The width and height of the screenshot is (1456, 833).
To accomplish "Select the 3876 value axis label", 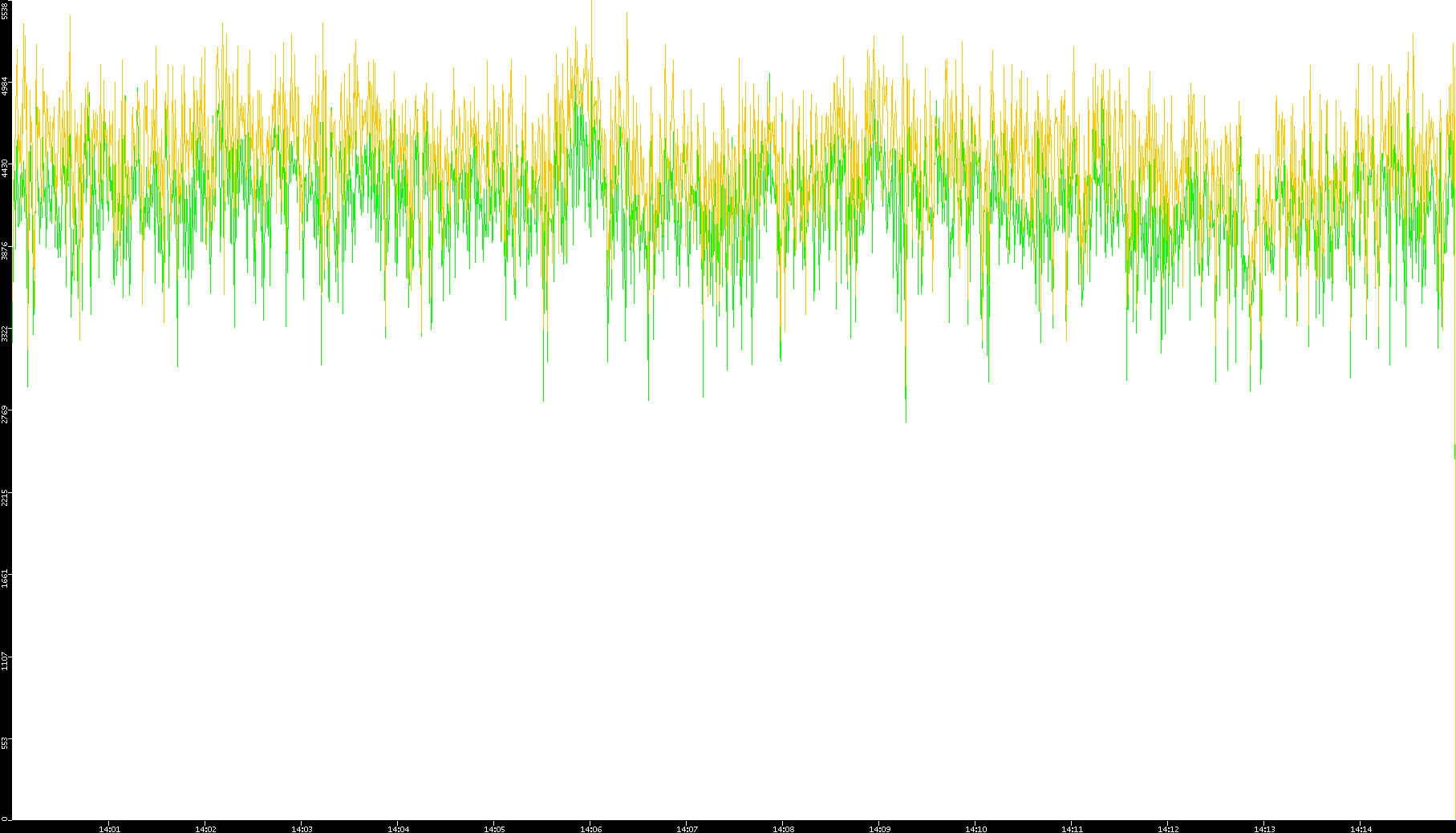I will click(5, 250).
